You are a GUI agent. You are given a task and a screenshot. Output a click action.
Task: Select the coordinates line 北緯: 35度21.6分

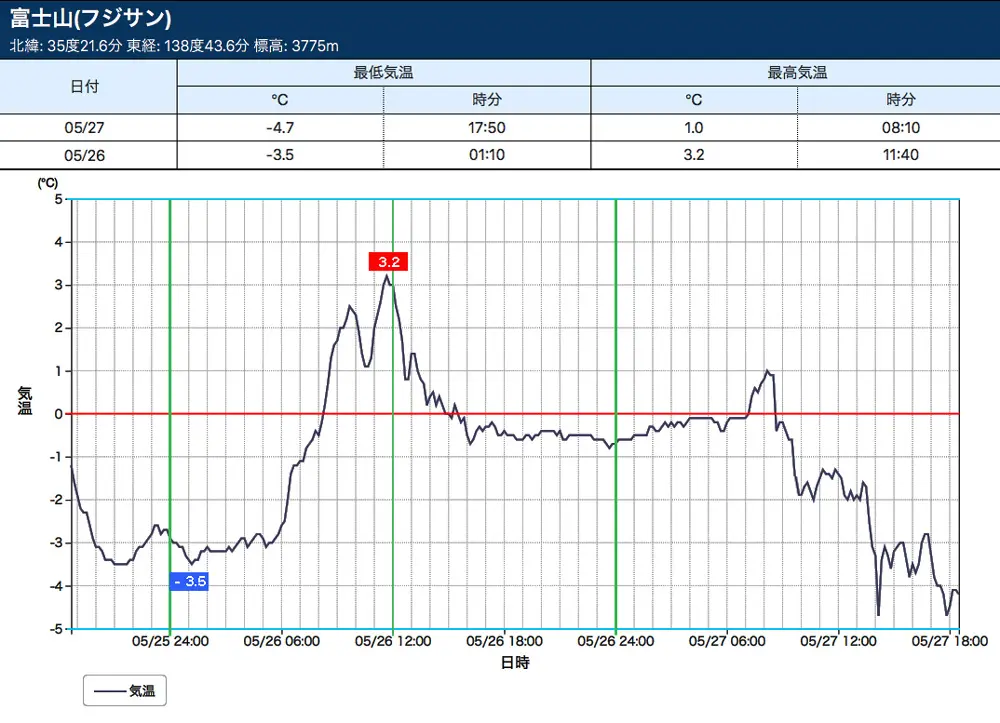65,46
